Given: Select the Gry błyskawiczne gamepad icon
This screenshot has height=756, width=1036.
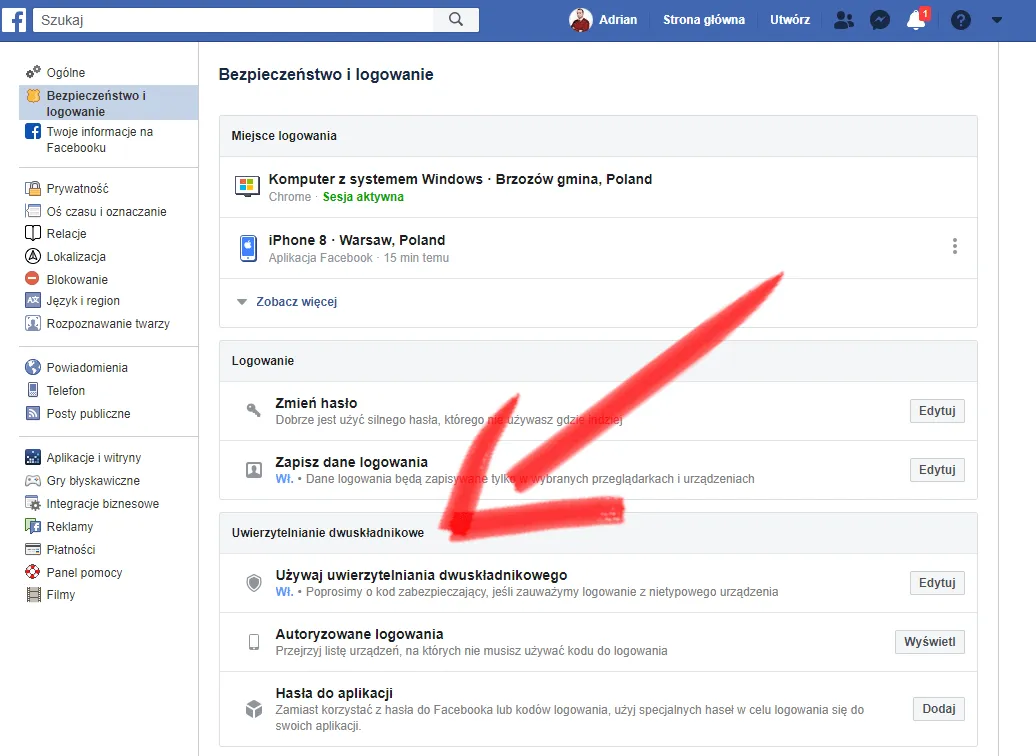Looking at the screenshot, I should [x=35, y=480].
